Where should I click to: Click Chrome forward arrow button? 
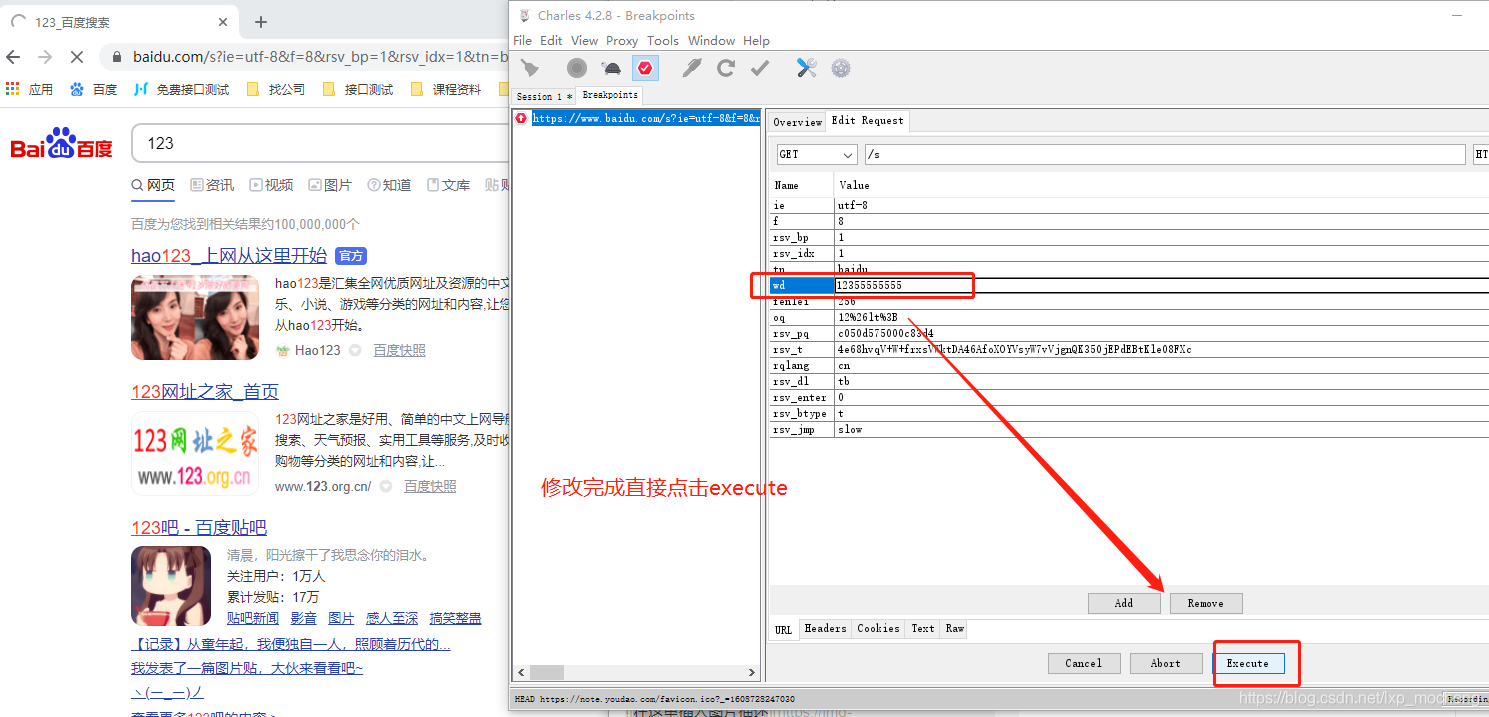tap(44, 57)
